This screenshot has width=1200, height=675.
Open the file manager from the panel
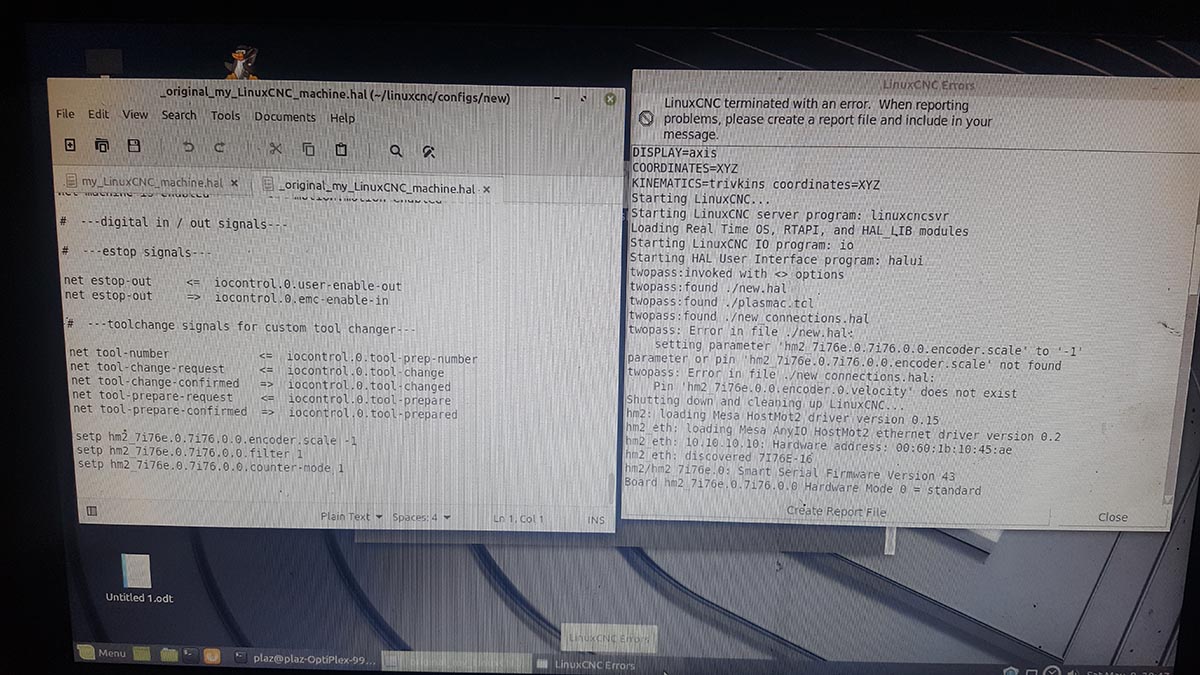pyautogui.click(x=168, y=655)
